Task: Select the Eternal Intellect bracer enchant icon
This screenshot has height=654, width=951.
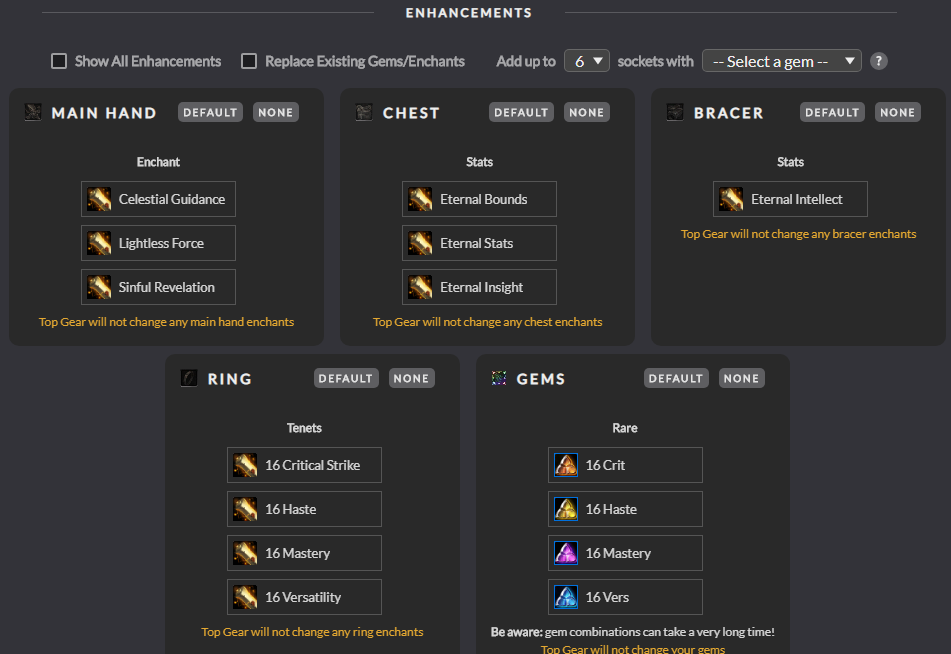Action: 732,199
